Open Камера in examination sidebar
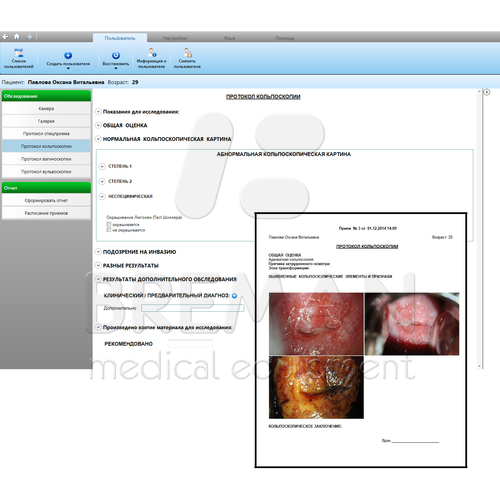The width and height of the screenshot is (500, 500). coord(46,108)
